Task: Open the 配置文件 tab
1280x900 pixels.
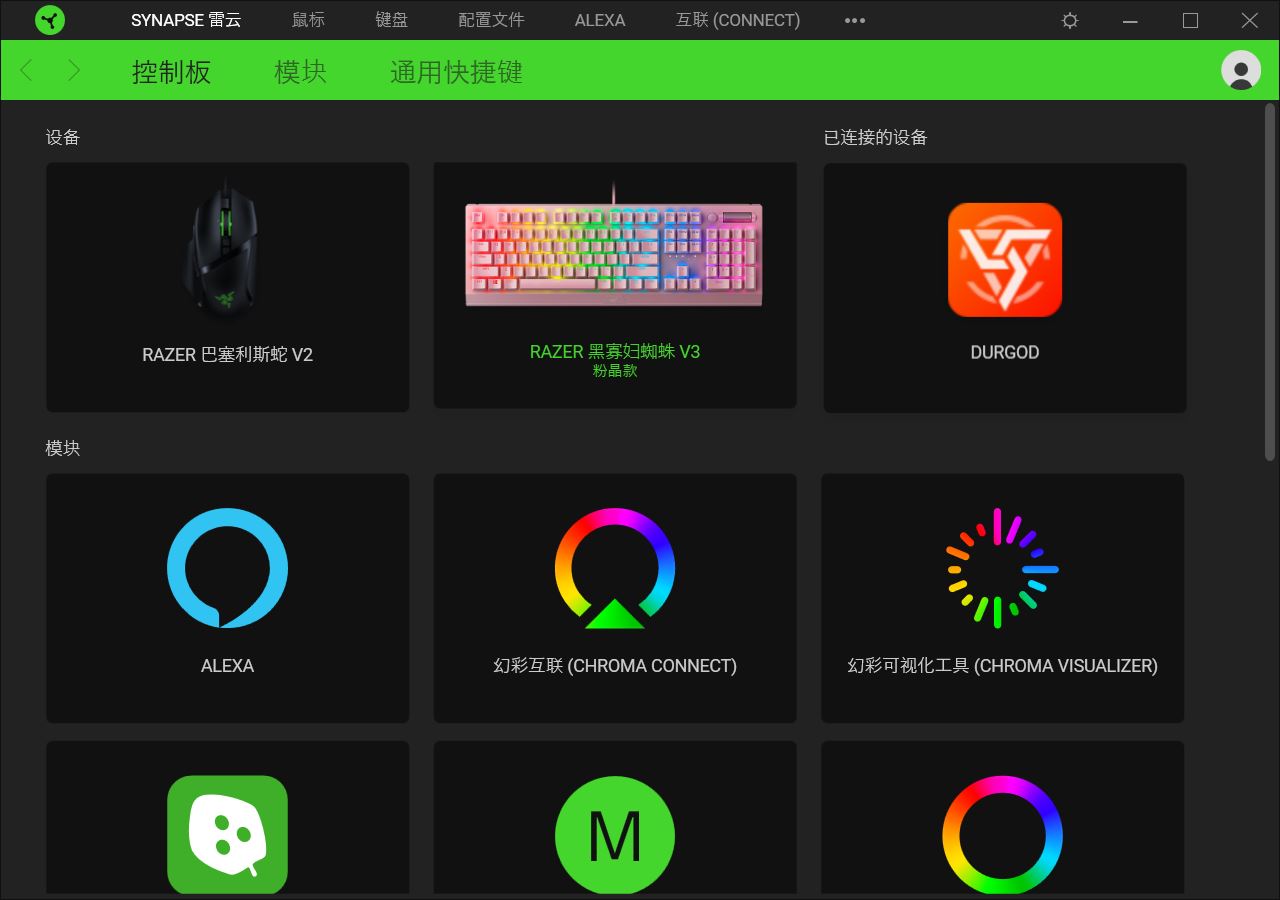Action: 491,20
